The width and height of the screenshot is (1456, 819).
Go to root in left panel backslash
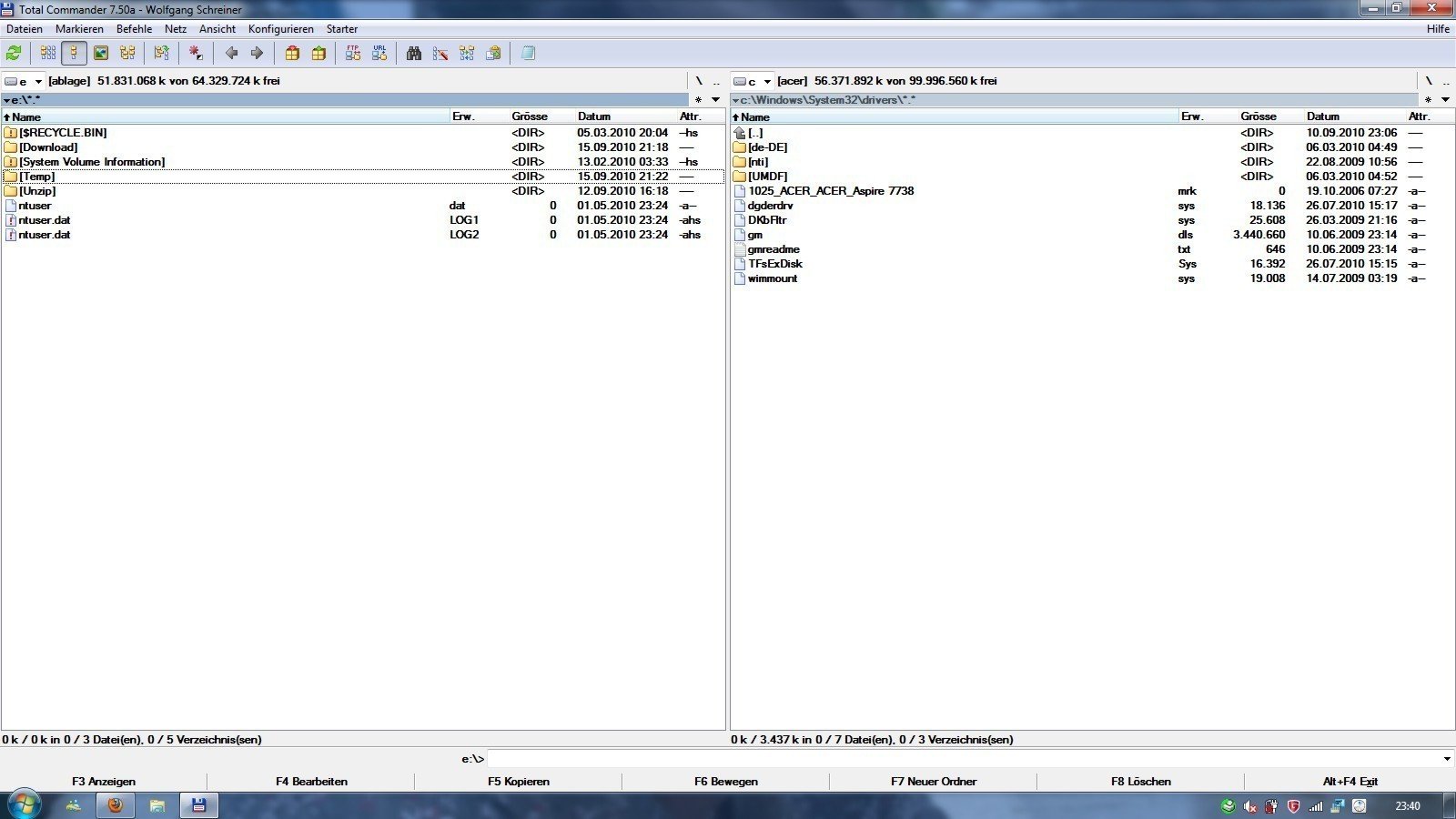pos(699,81)
